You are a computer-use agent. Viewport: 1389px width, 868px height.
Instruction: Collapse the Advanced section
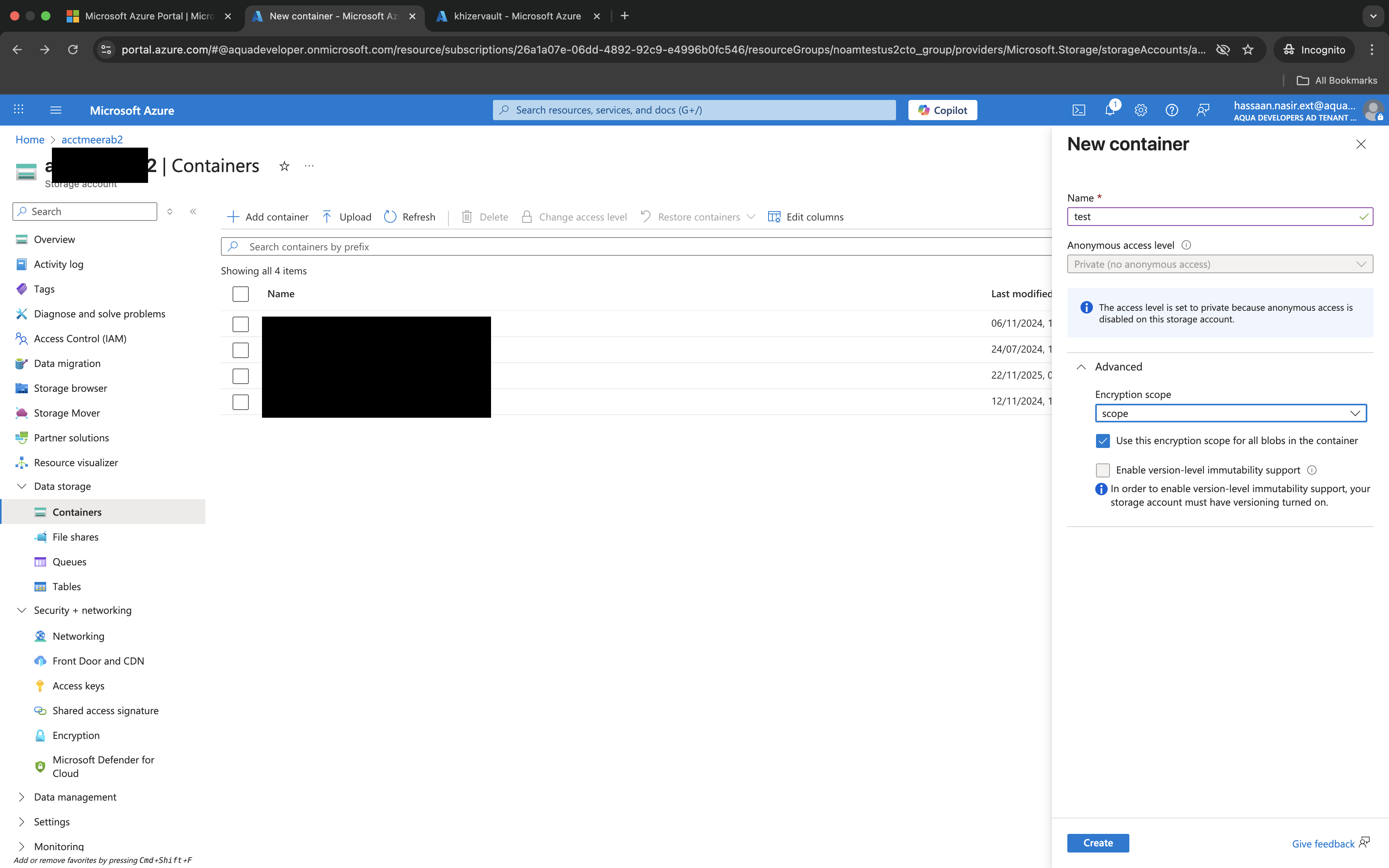(x=1081, y=367)
